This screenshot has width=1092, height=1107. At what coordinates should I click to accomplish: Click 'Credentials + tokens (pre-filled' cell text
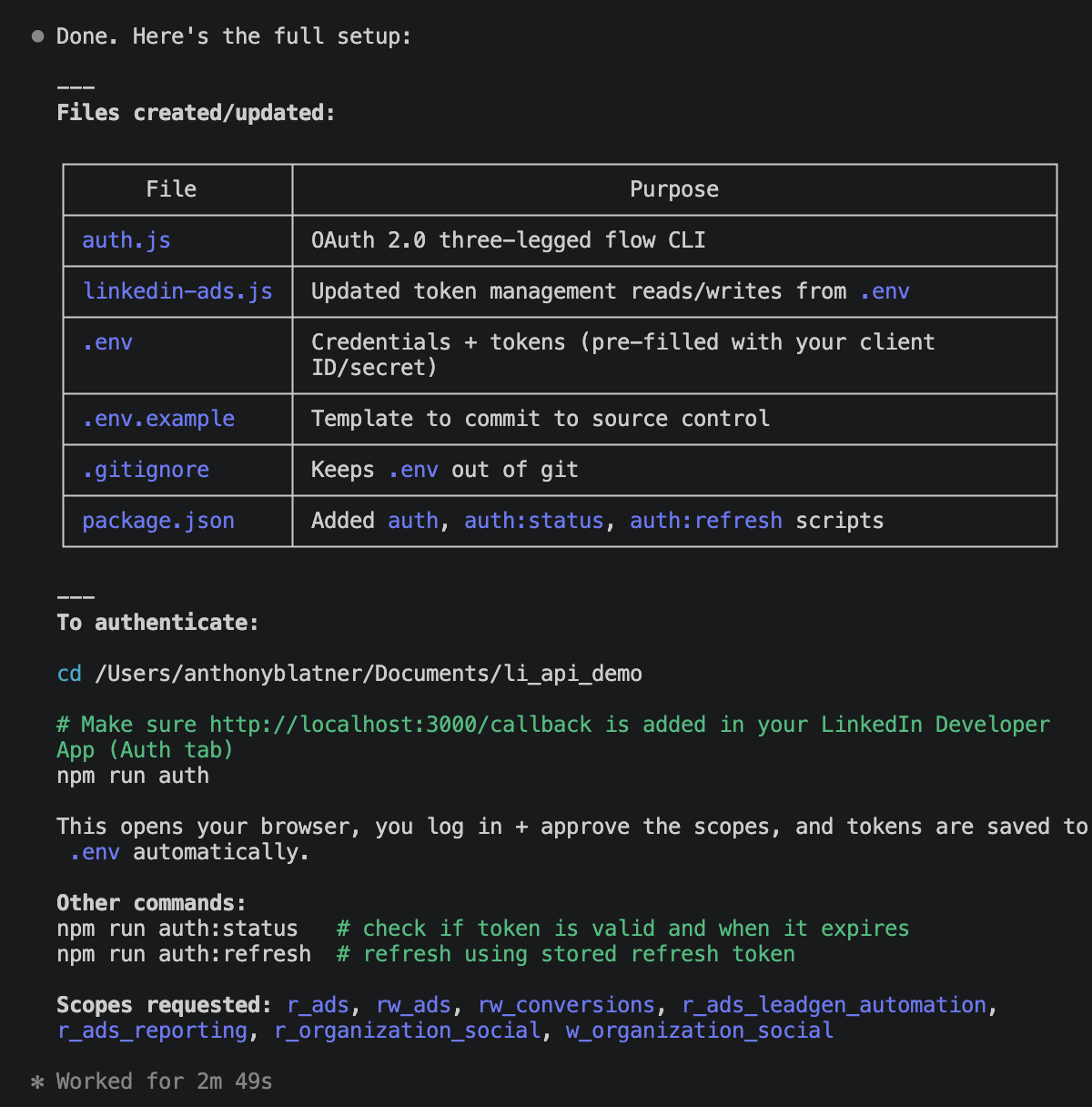623,355
